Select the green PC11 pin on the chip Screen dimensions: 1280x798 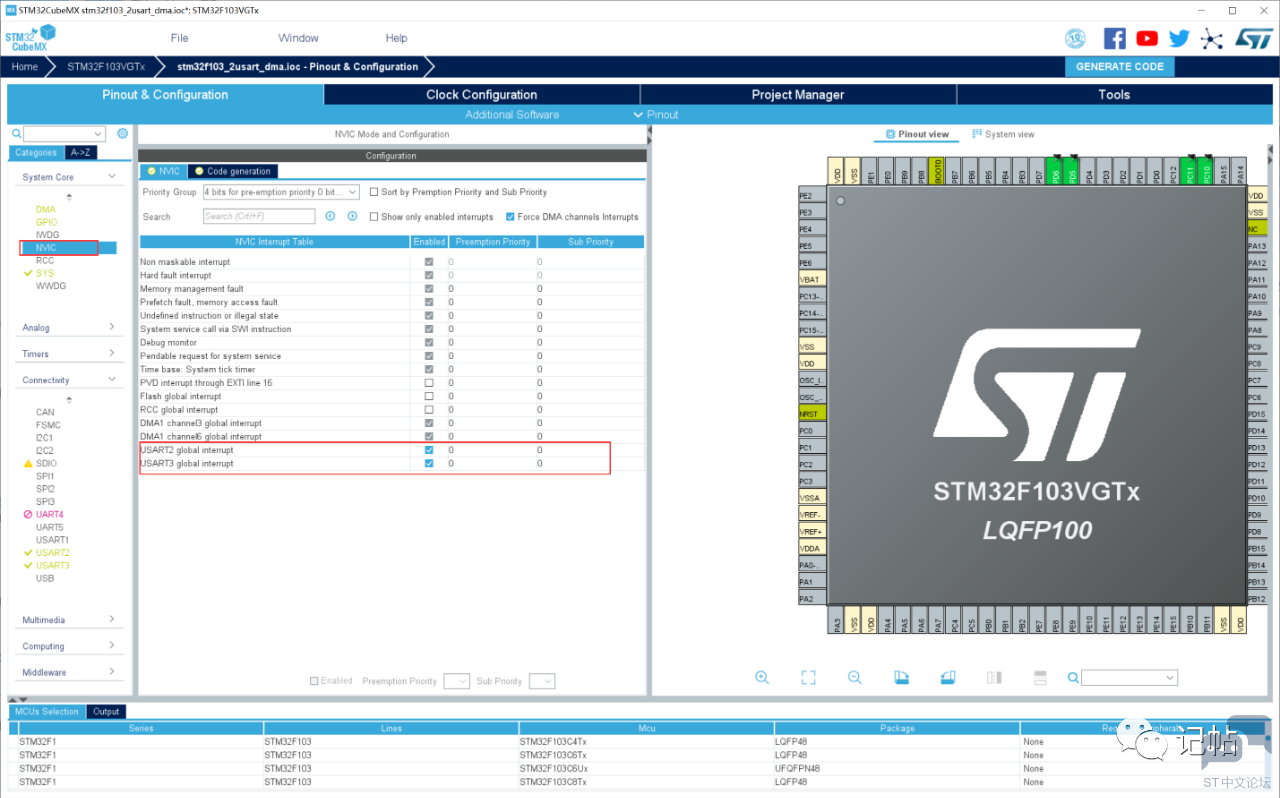tap(1189, 171)
